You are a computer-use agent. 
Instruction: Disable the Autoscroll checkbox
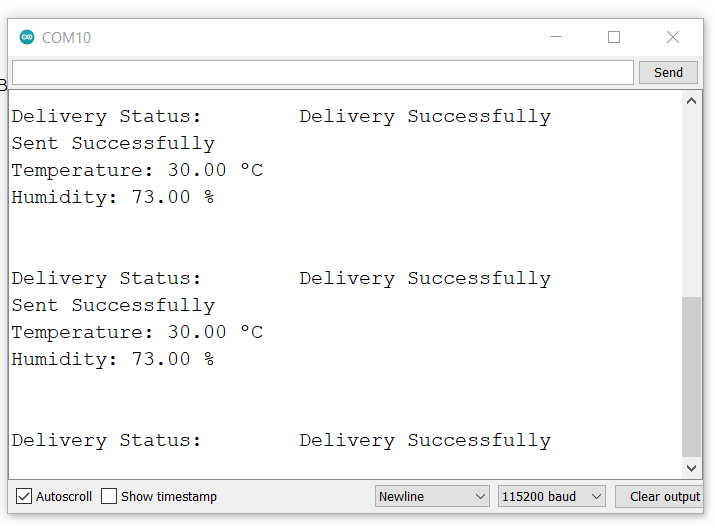coord(24,496)
